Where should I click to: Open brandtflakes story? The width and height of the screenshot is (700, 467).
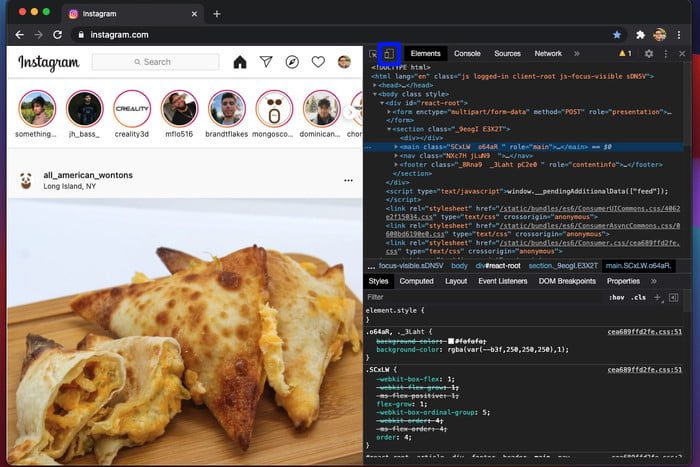pos(227,108)
